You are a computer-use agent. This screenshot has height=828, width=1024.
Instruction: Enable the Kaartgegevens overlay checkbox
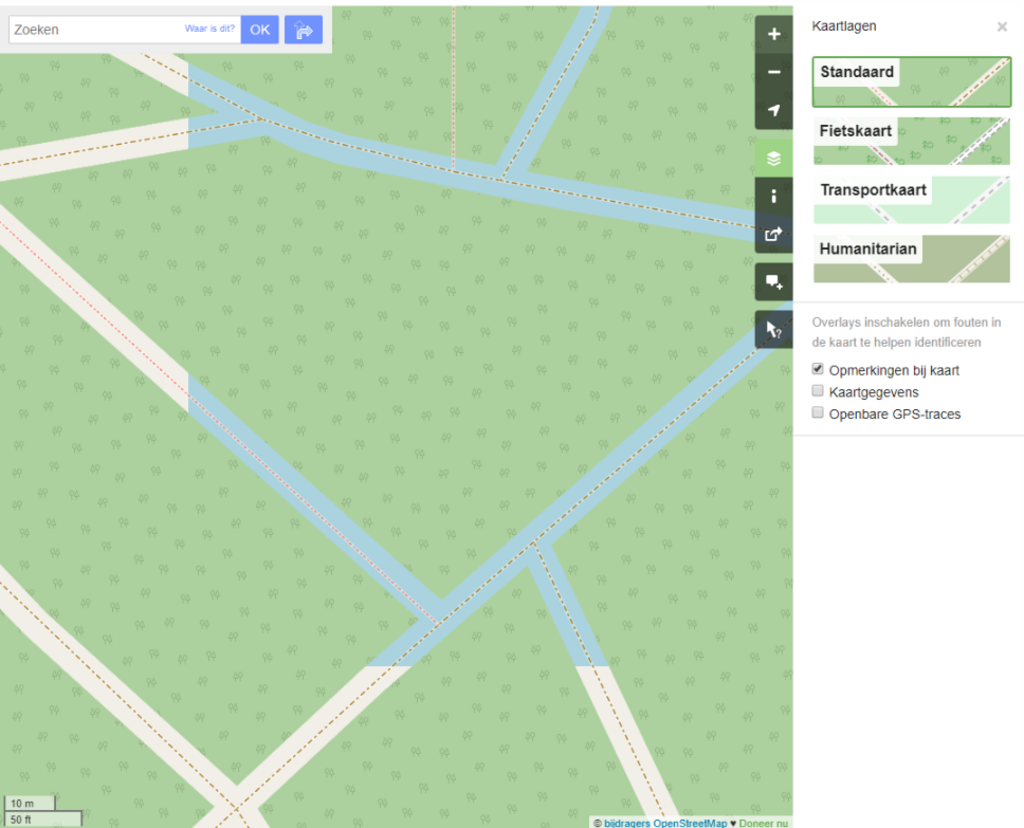[818, 390]
